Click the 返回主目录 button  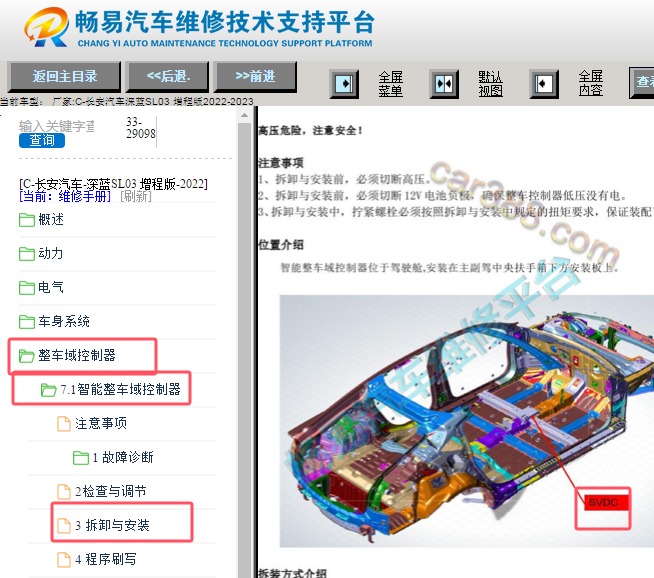[x=65, y=77]
